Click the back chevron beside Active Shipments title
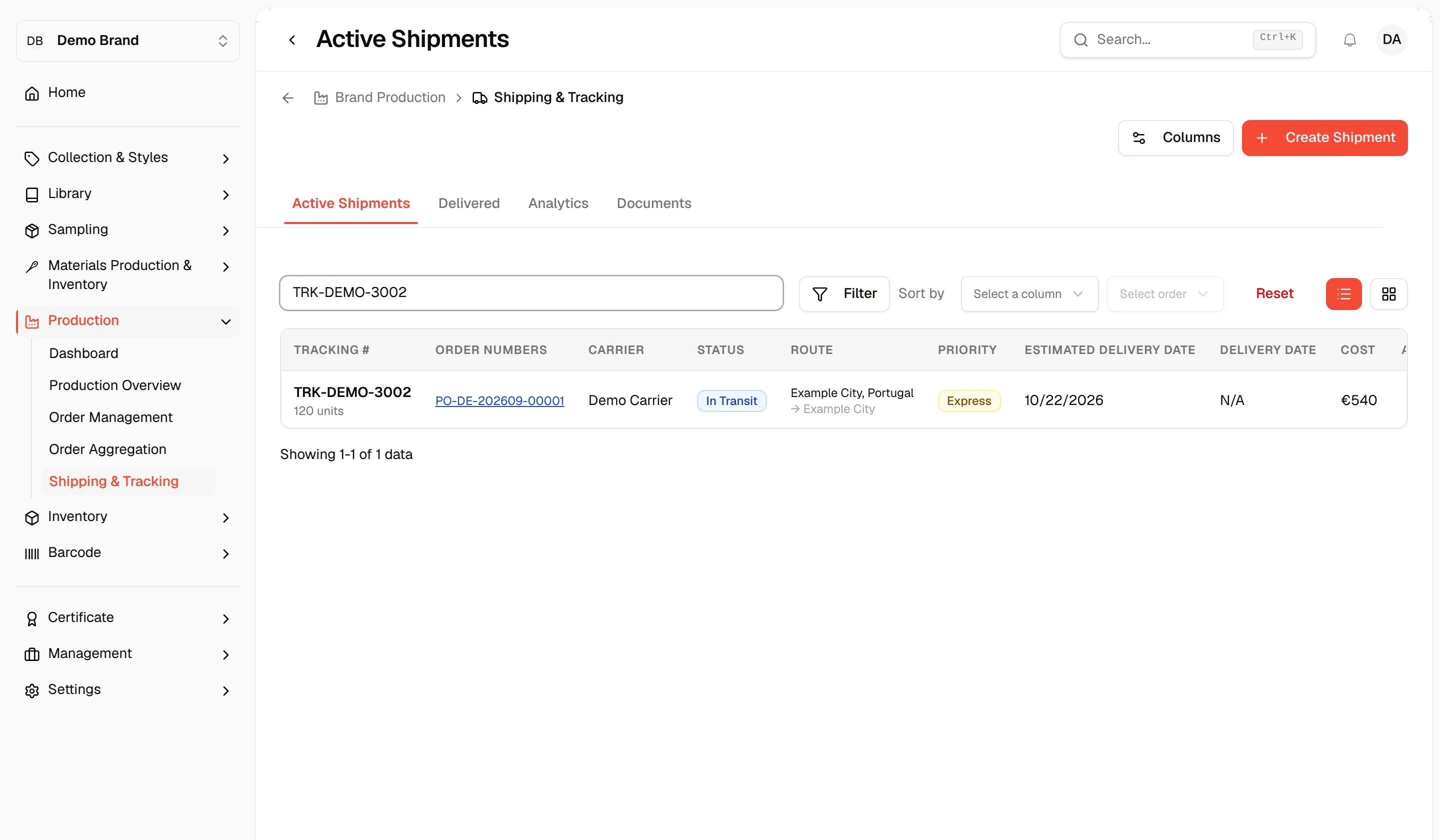This screenshot has width=1440, height=840. [x=292, y=40]
